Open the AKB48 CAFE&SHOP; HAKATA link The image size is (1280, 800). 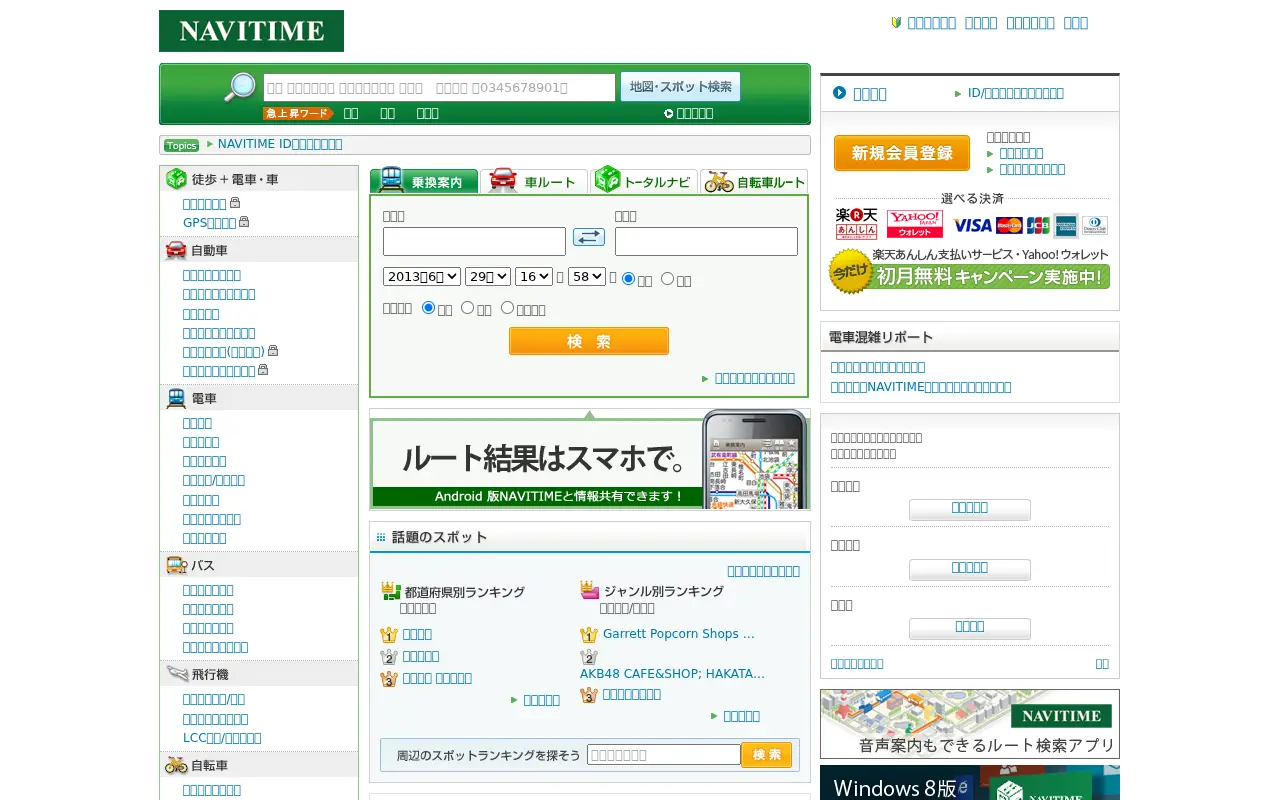click(x=672, y=674)
